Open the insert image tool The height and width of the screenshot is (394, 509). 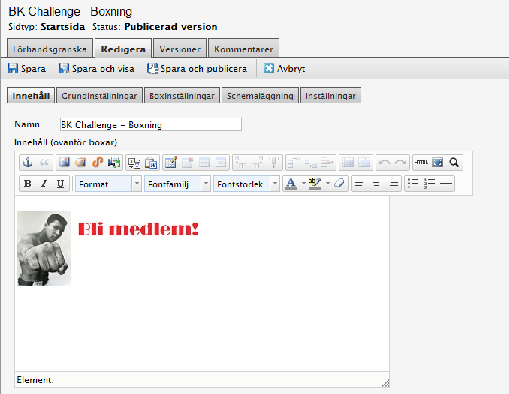coord(64,162)
